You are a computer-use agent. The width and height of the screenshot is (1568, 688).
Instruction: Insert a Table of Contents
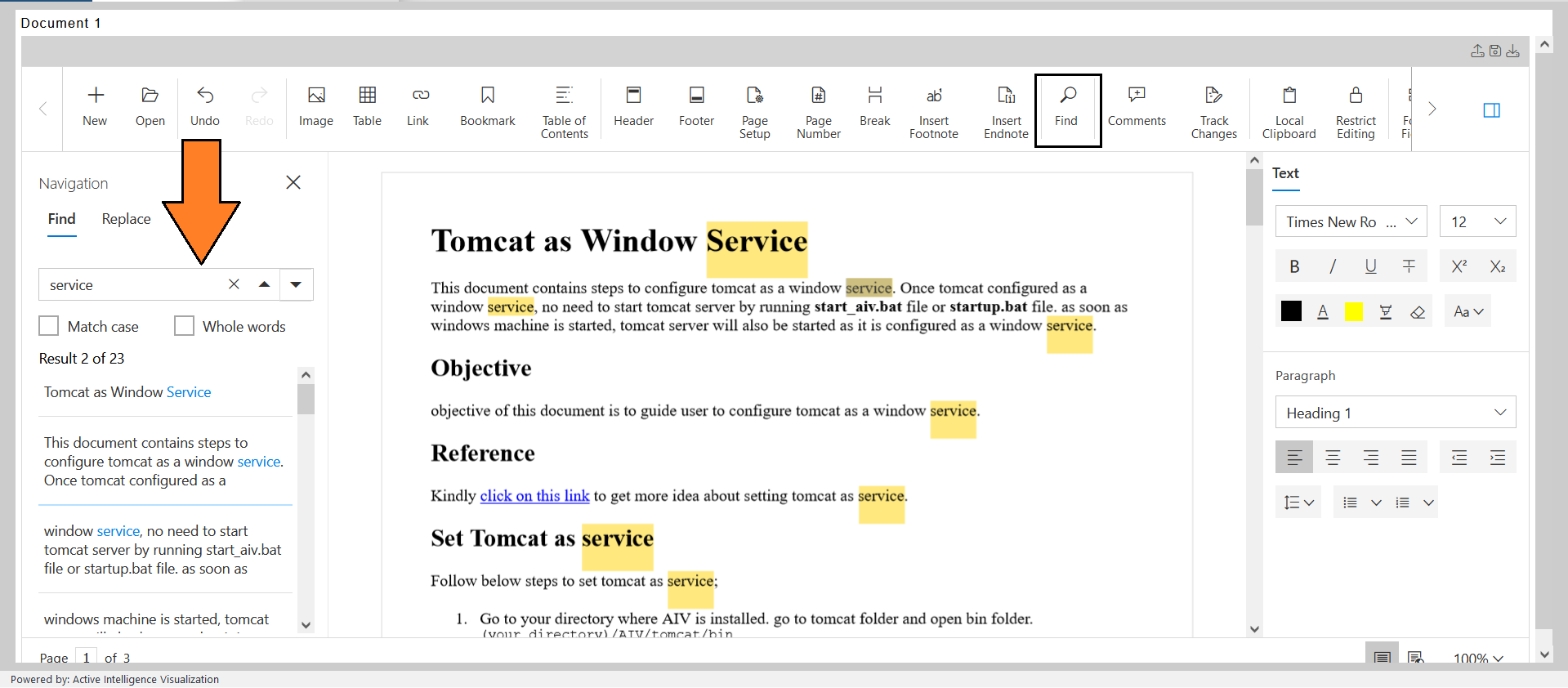coord(564,112)
